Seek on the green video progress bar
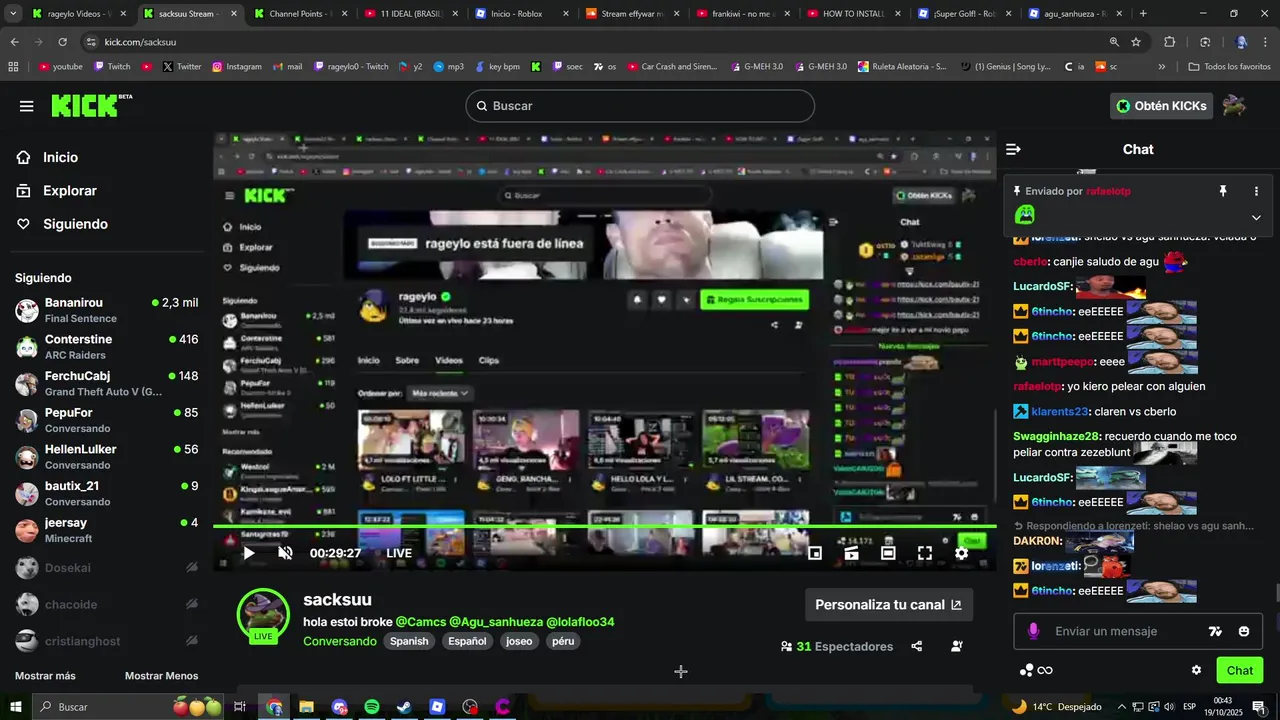The width and height of the screenshot is (1280, 720). pos(604,527)
